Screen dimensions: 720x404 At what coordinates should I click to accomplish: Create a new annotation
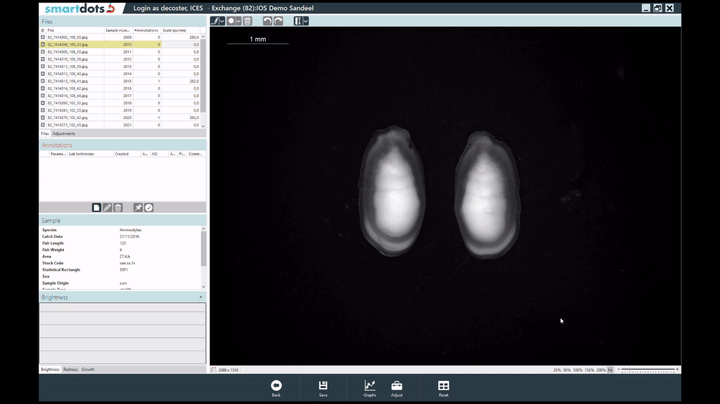click(96, 207)
